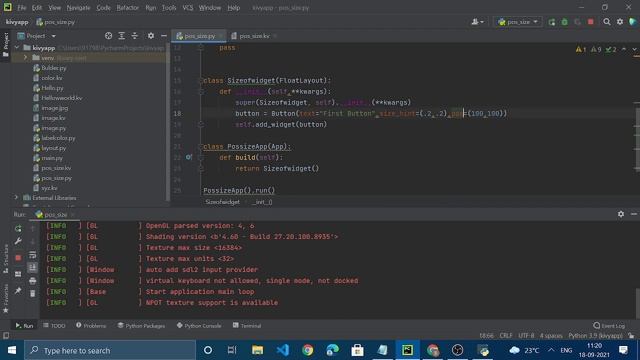Image resolution: width=640 pixels, height=360 pixels.
Task: Click gutter override icon at line 22
Action: coord(189,157)
